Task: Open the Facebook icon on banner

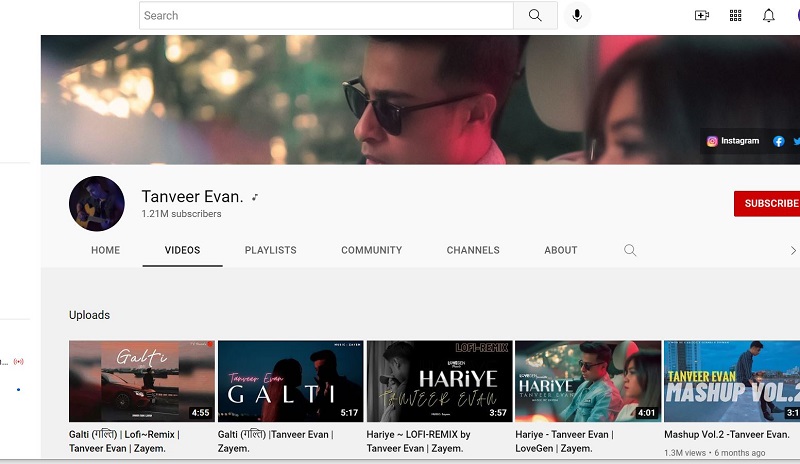Action: click(779, 141)
